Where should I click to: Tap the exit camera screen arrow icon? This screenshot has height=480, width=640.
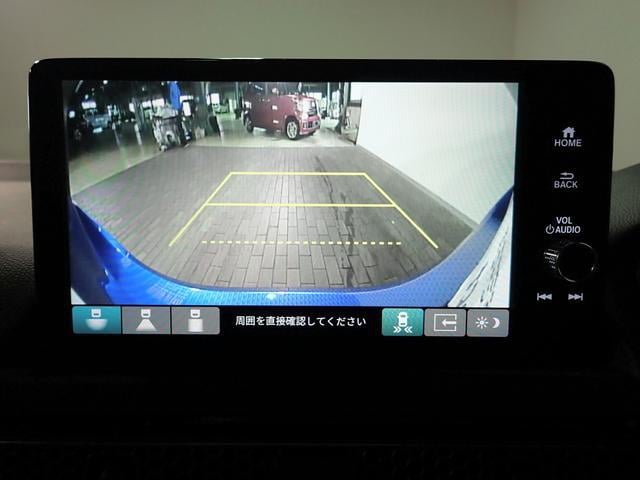[x=445, y=322]
